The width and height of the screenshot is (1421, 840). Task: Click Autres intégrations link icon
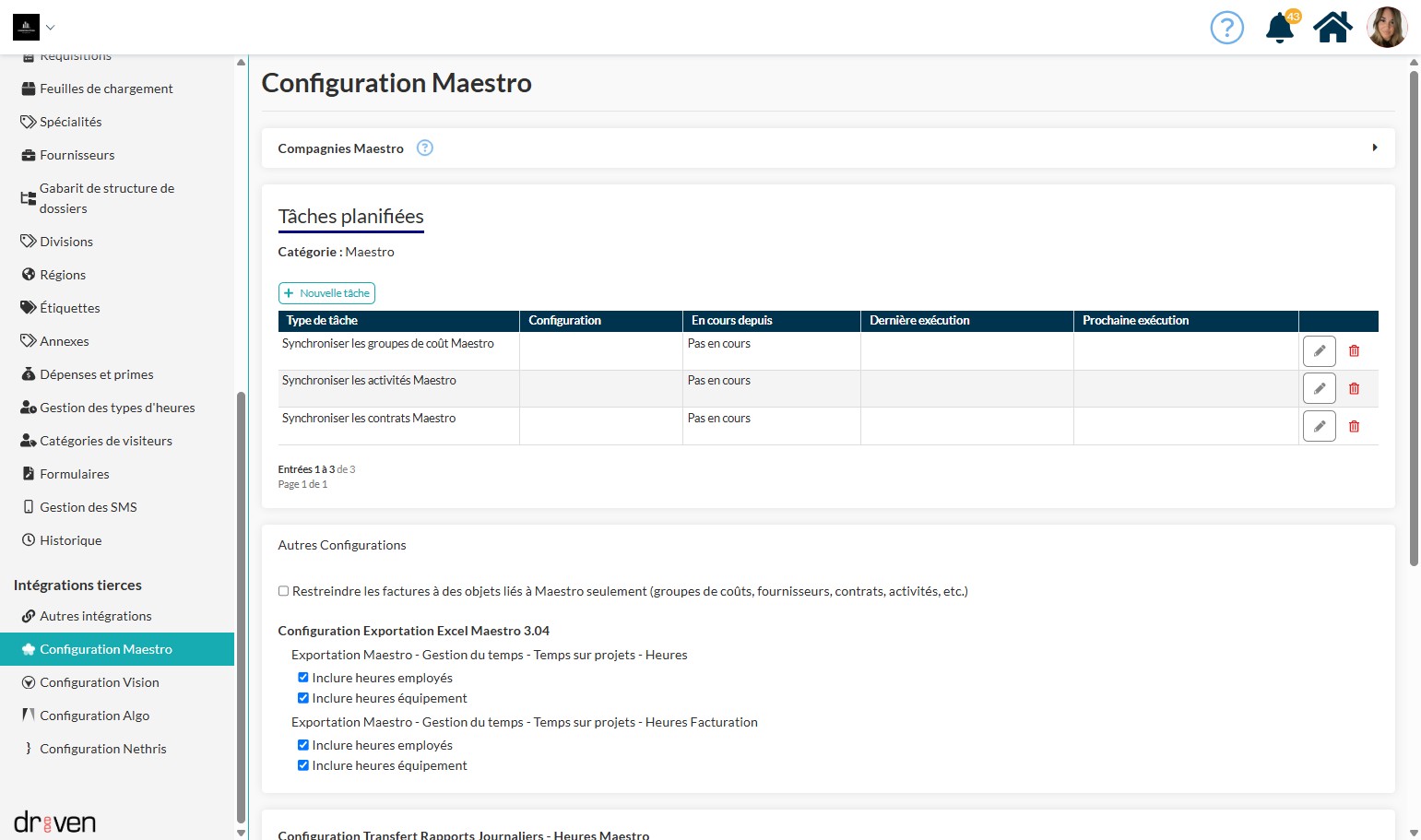[x=29, y=616]
